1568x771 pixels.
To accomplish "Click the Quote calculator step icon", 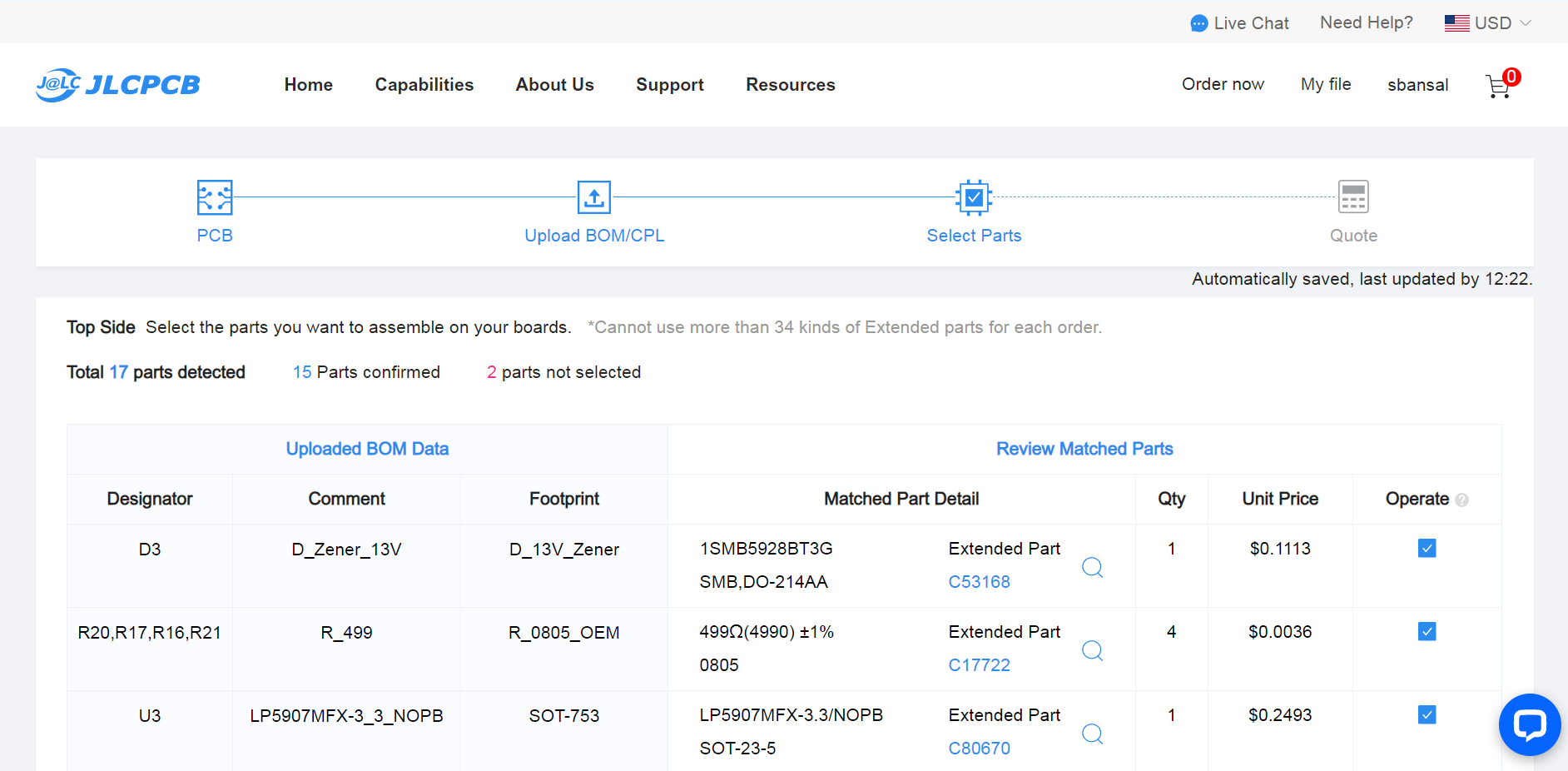I will pos(1353,197).
